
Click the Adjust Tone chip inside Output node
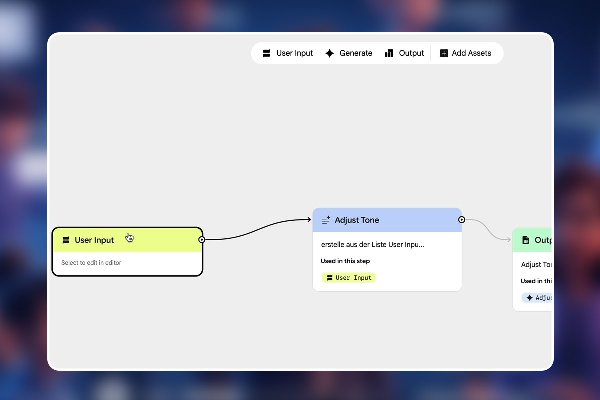coord(537,298)
